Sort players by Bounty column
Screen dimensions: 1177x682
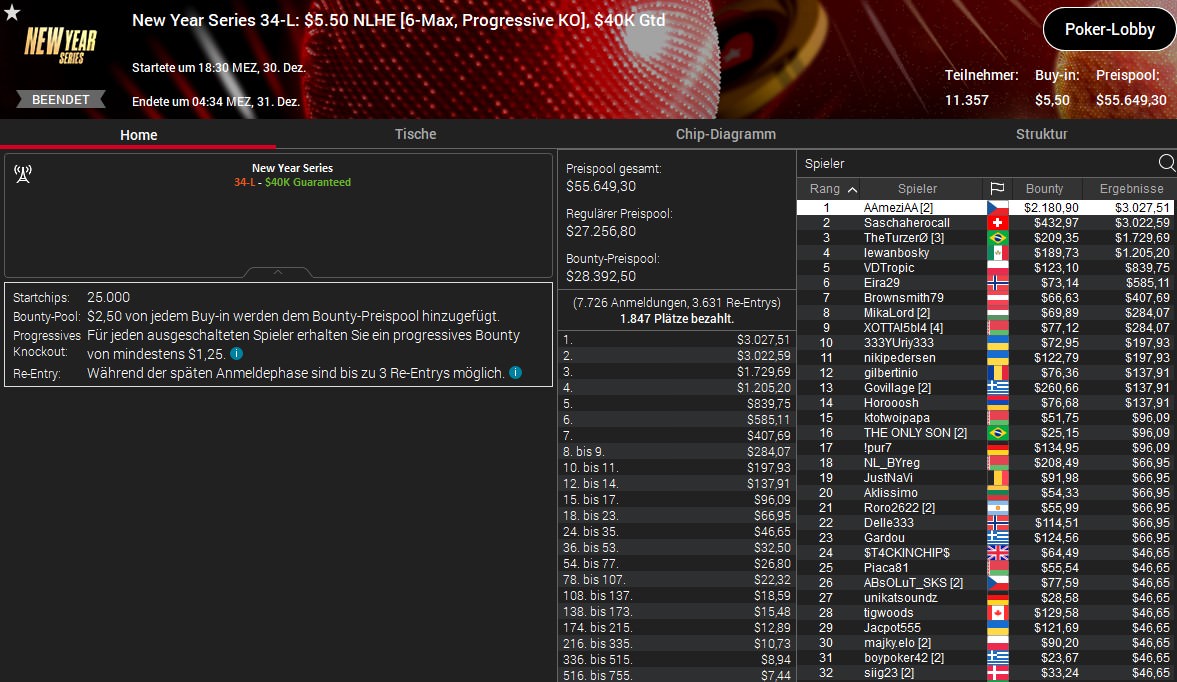1044,188
